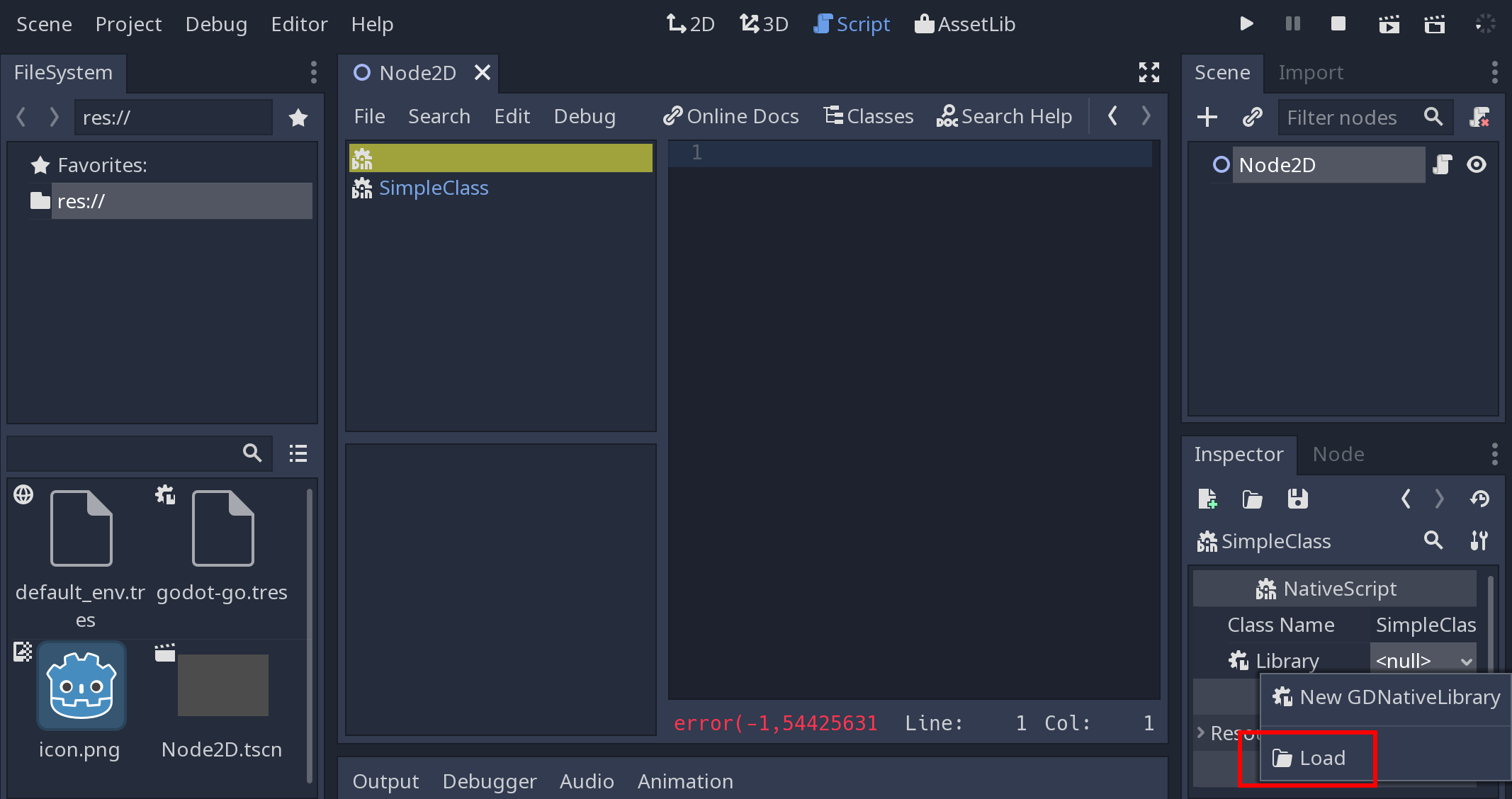This screenshot has width=1512, height=799.
Task: Switch to the Import tab
Action: pos(1310,72)
